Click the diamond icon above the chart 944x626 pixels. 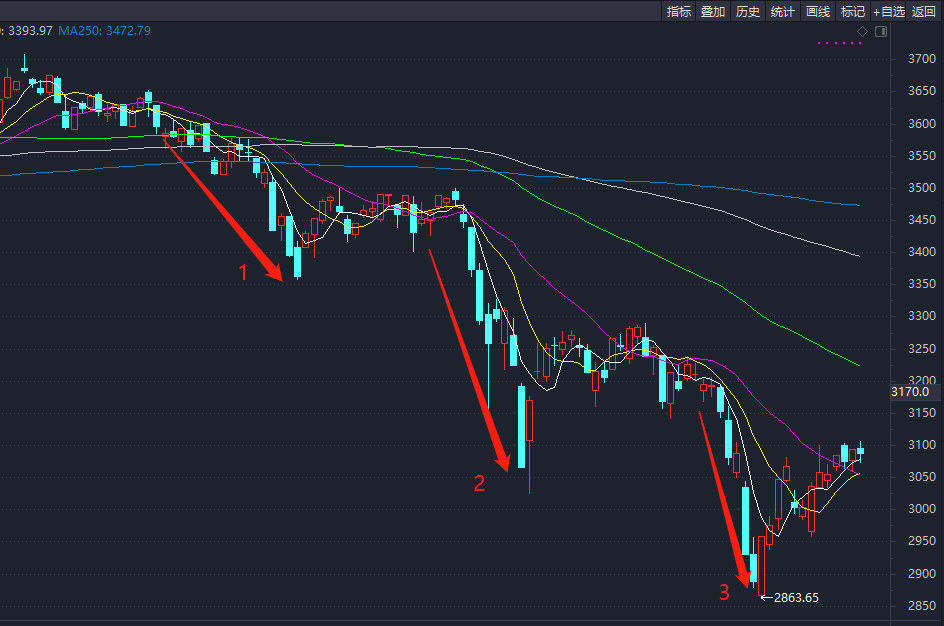tap(863, 31)
